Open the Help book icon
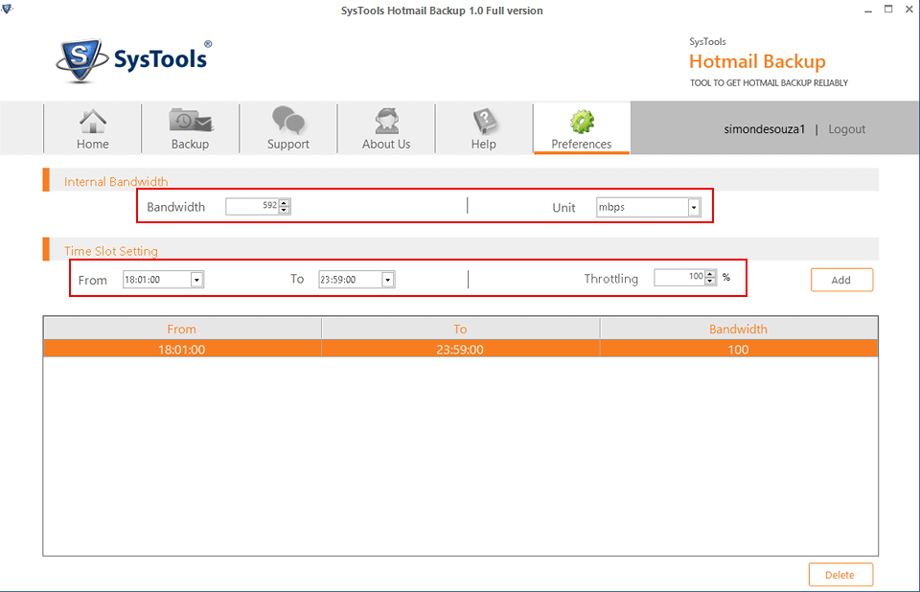The image size is (920, 592). [x=484, y=121]
